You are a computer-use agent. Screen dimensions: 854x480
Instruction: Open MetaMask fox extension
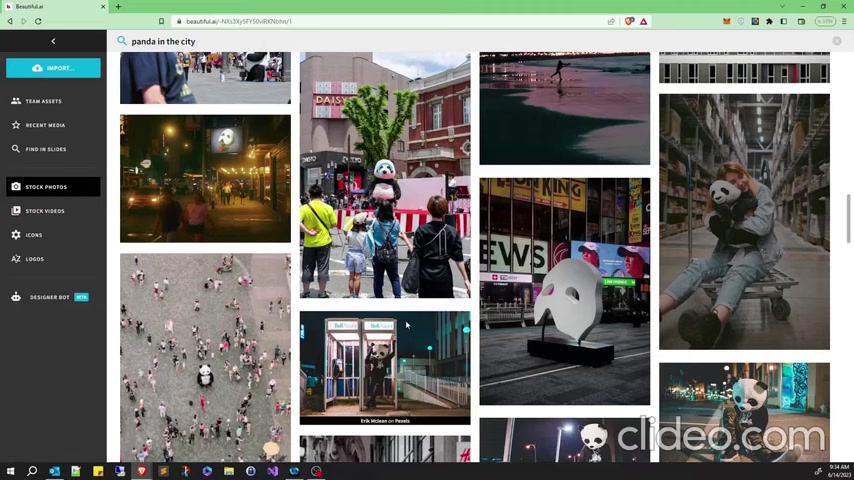(727, 21)
